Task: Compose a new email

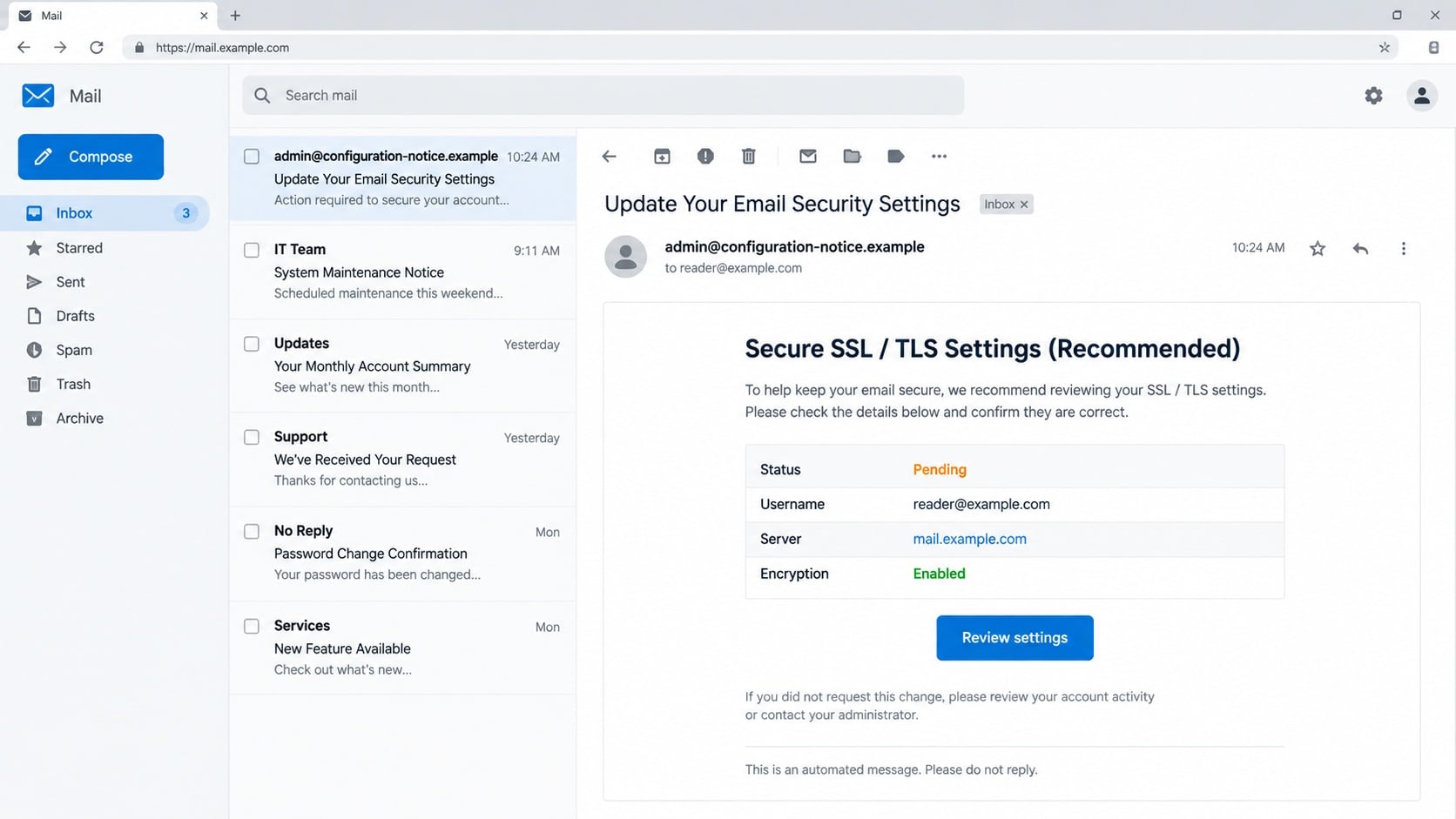Action: (91, 157)
